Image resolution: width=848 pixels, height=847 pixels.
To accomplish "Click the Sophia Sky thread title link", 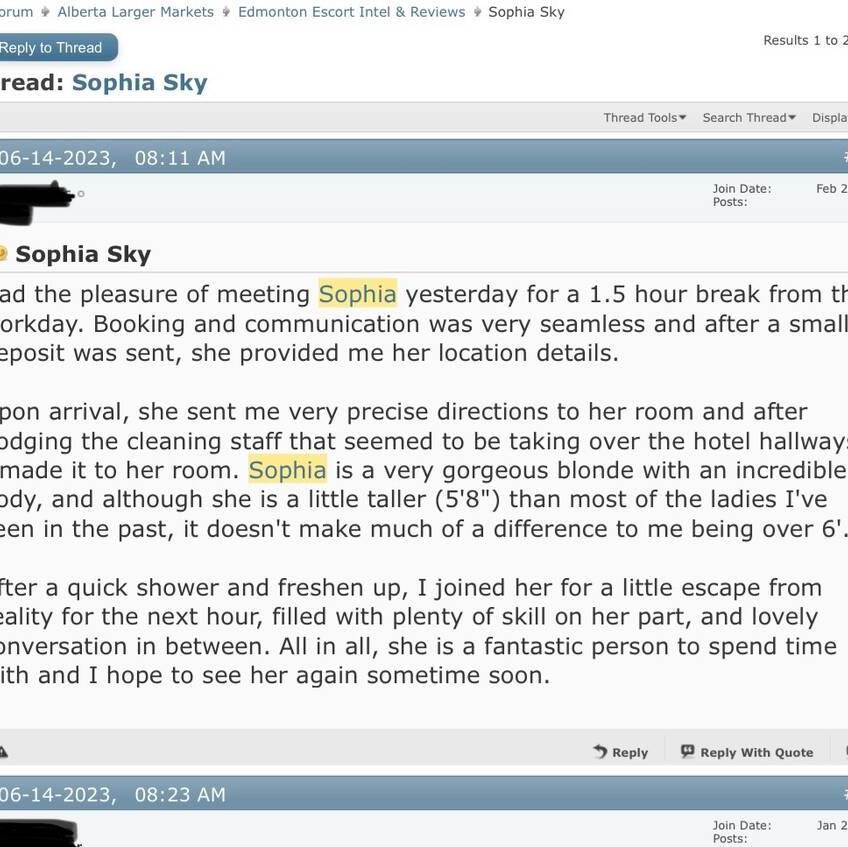I will click(x=139, y=82).
